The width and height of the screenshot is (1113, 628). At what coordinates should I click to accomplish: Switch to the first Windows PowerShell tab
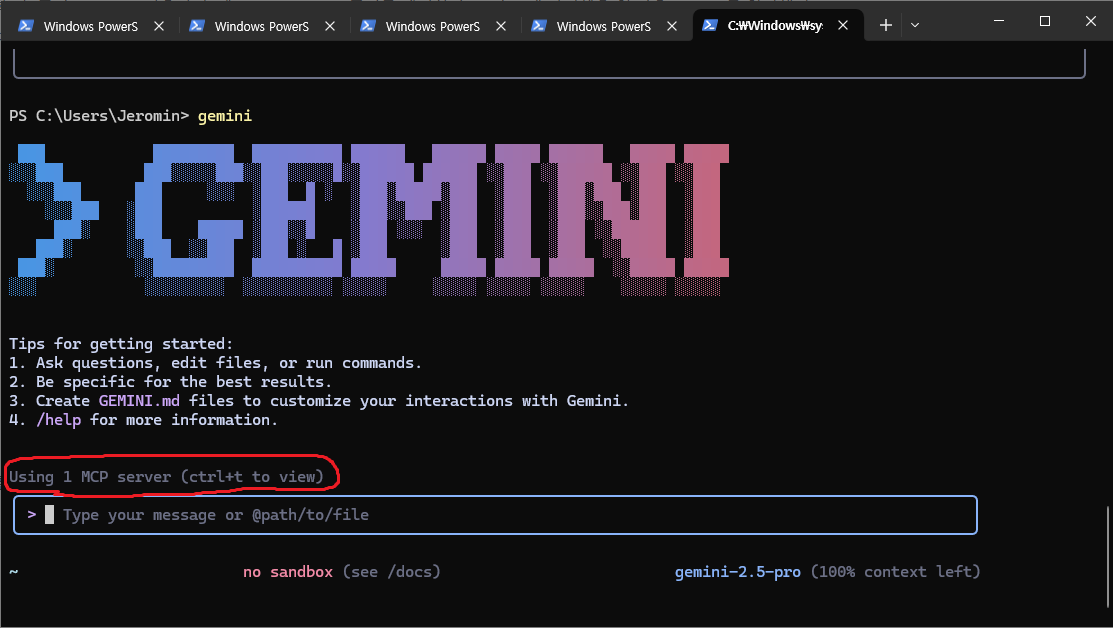(x=90, y=26)
